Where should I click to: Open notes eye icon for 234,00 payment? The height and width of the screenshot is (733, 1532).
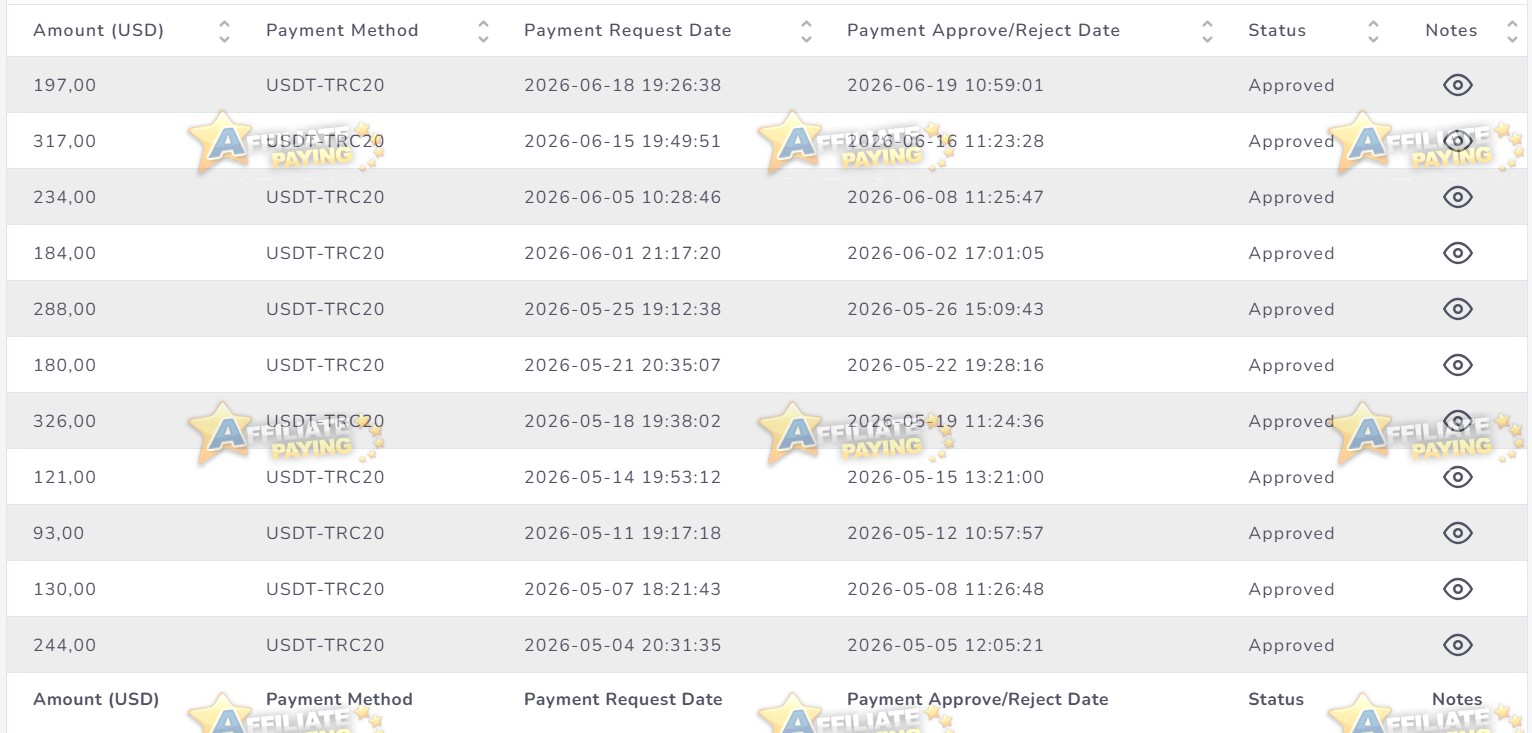[x=1458, y=197]
